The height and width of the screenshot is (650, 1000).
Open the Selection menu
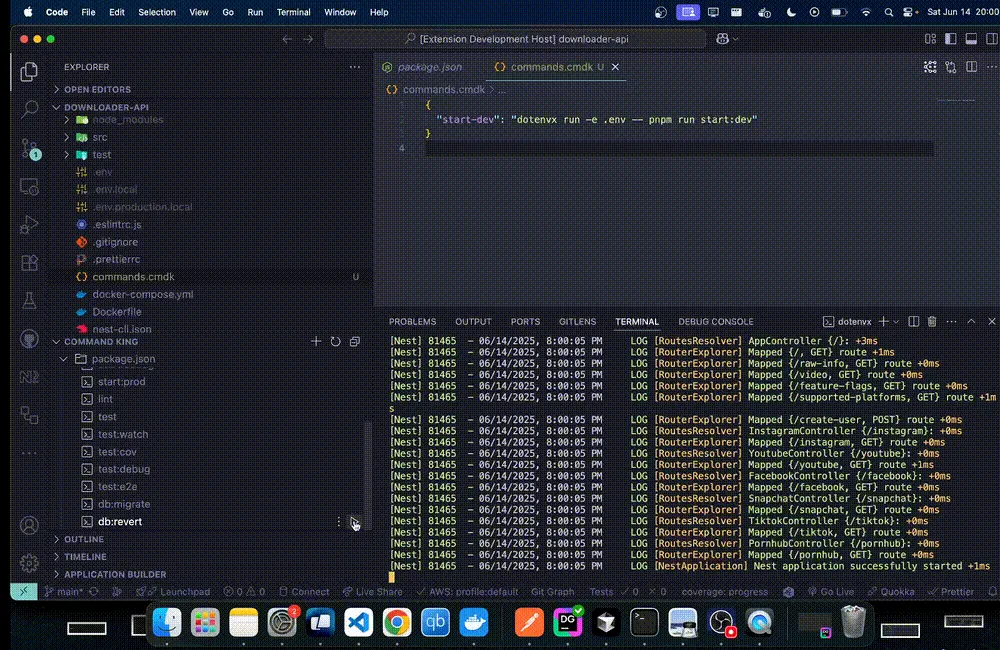[x=157, y=12]
